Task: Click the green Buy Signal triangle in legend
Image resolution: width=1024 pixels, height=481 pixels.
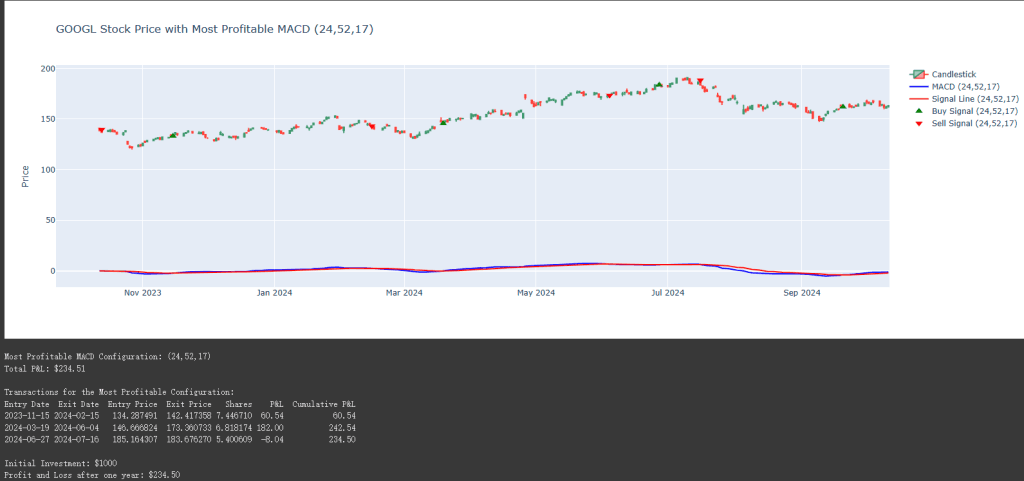Action: pos(920,111)
